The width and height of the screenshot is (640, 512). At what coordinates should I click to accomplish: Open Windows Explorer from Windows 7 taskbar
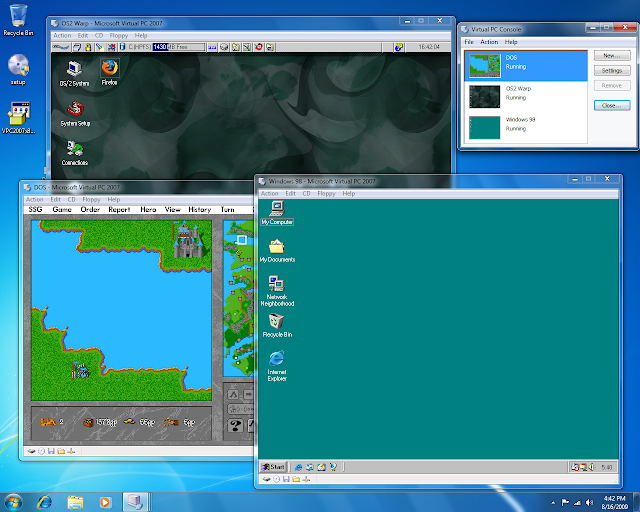point(76,502)
